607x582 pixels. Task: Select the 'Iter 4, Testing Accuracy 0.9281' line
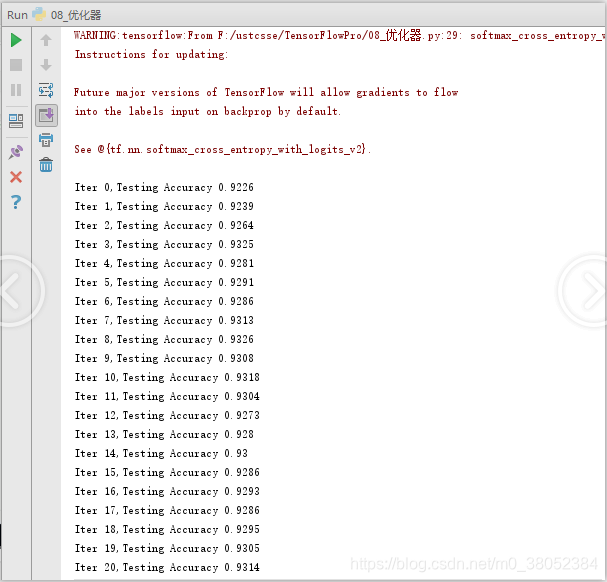tap(164, 263)
